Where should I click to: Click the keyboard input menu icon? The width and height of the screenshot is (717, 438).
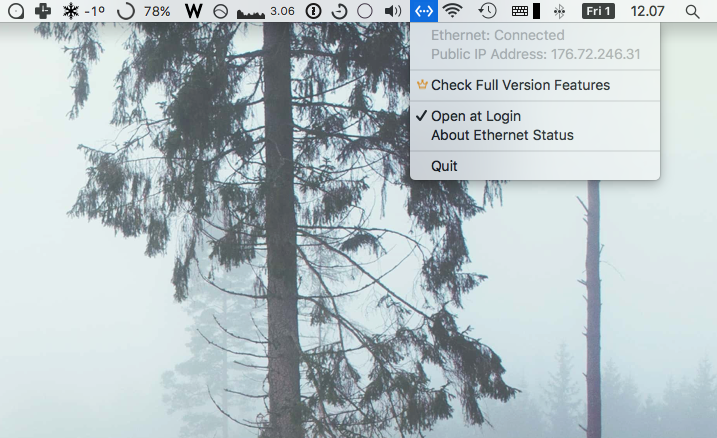pos(520,11)
